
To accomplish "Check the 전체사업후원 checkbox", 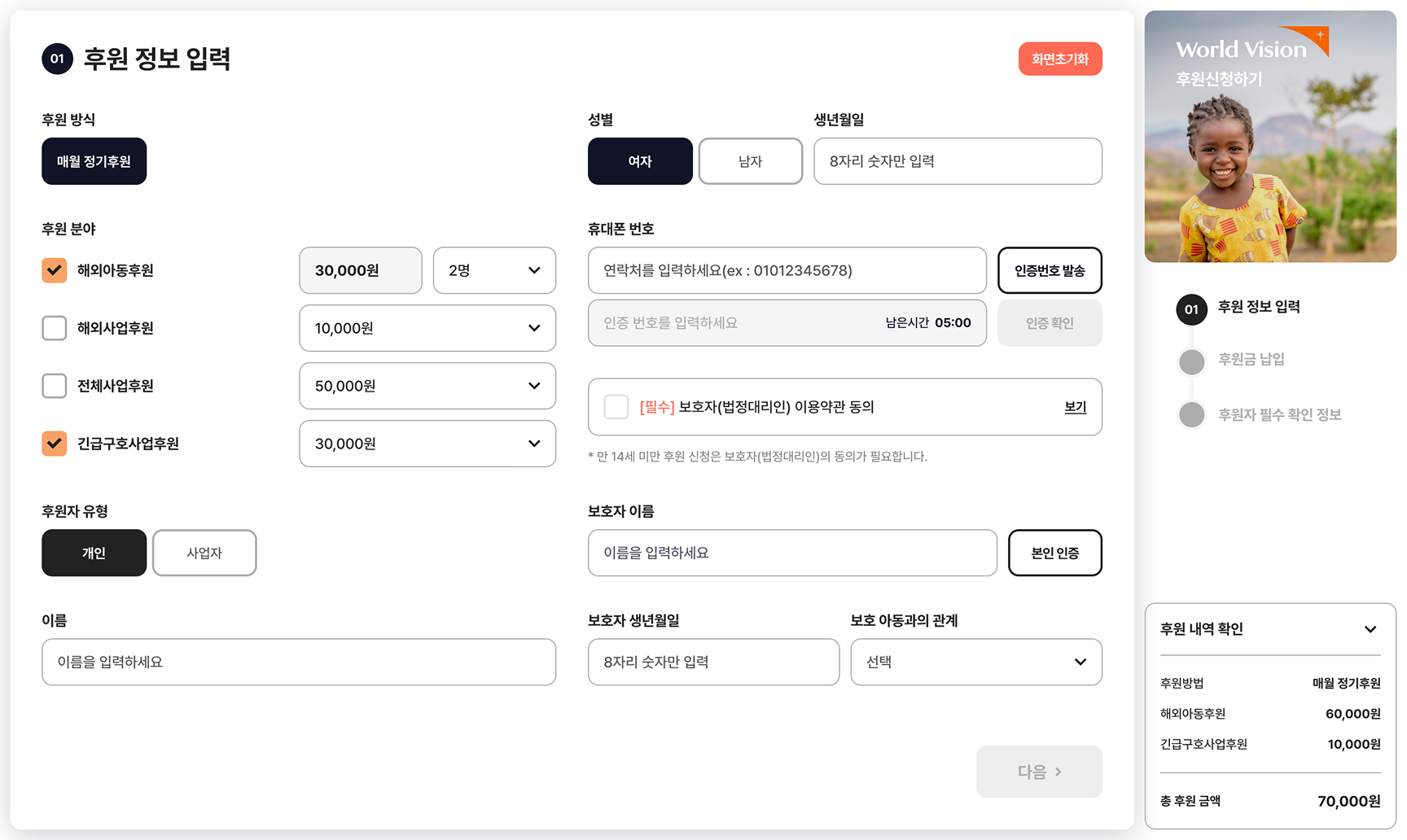I will pos(55,386).
